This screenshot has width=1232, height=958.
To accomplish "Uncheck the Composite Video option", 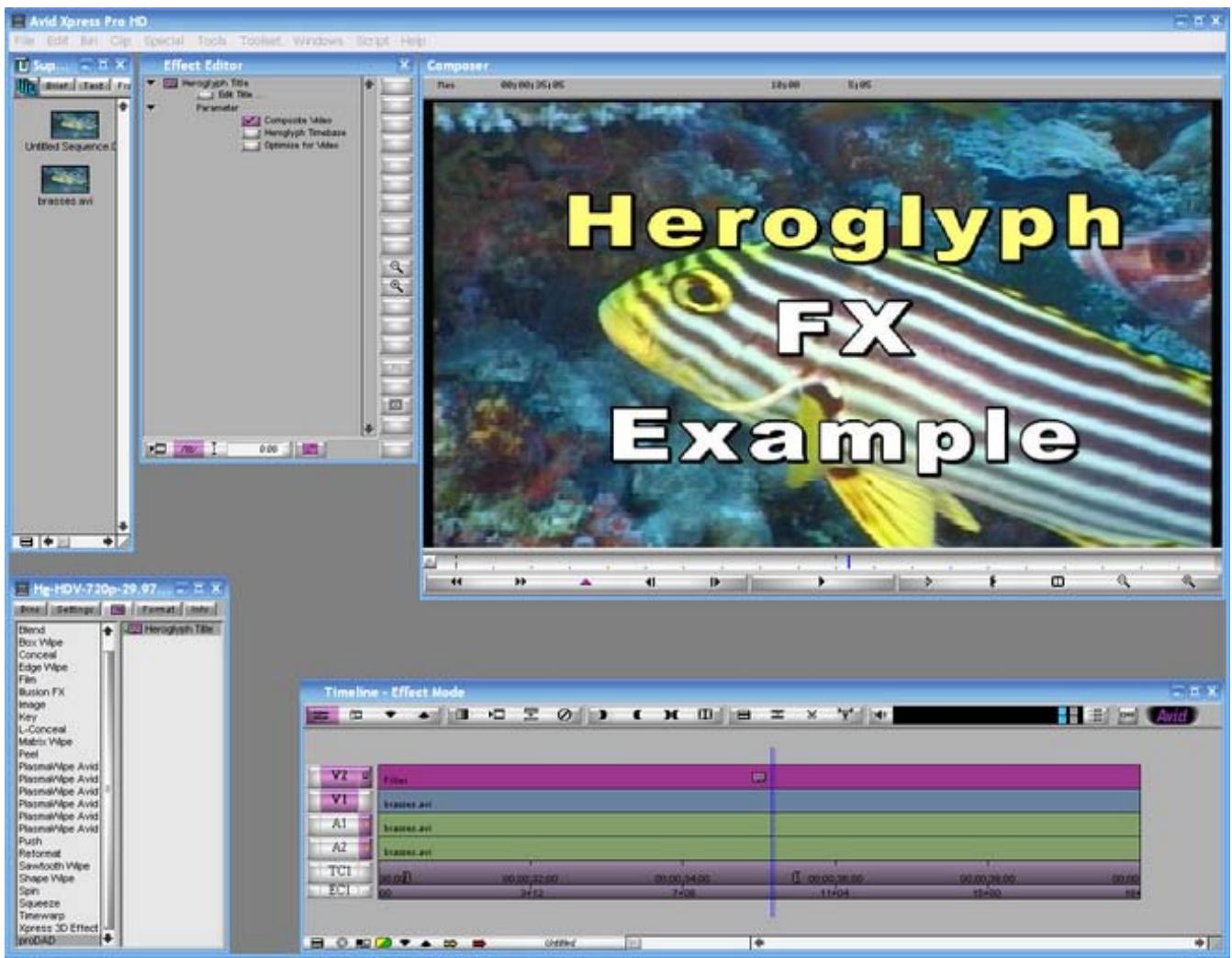I will pos(252,120).
